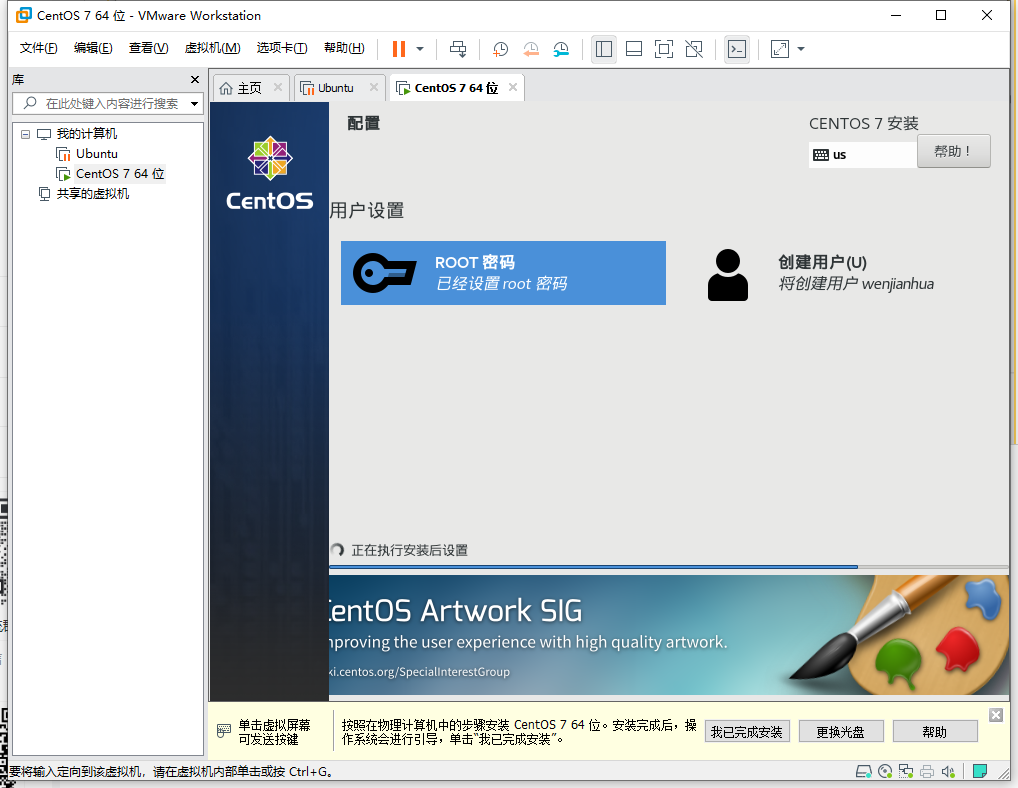Click the 我已完成安装 button

coord(747,732)
